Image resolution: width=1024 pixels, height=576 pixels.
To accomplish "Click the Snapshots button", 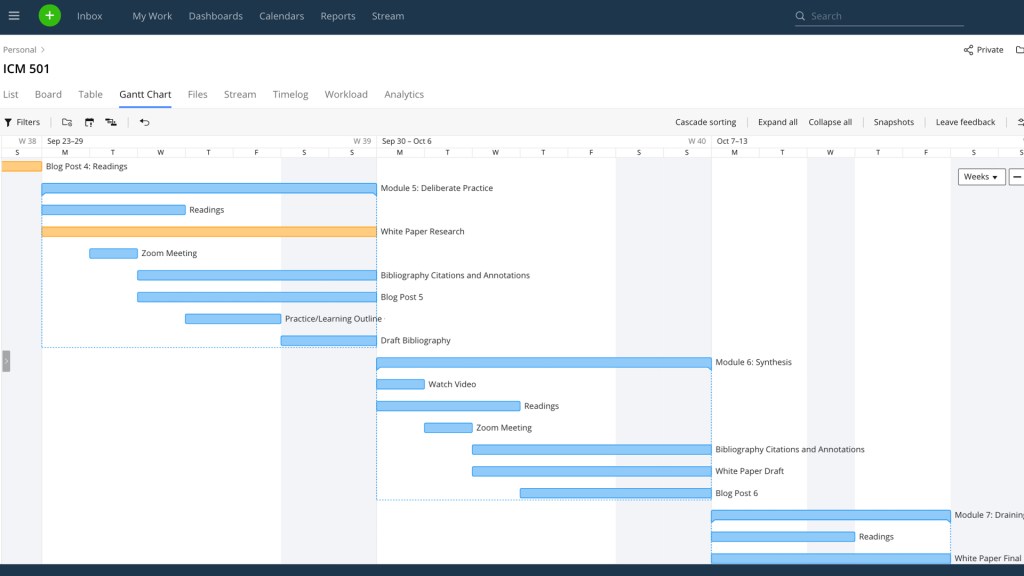I will (x=893, y=122).
